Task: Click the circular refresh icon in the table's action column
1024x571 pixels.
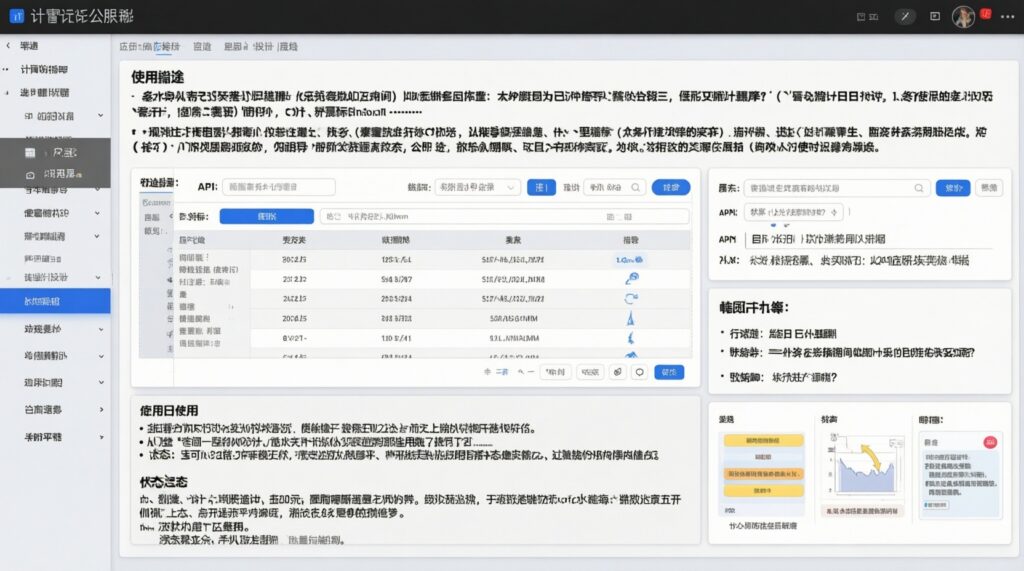Action: 631,298
